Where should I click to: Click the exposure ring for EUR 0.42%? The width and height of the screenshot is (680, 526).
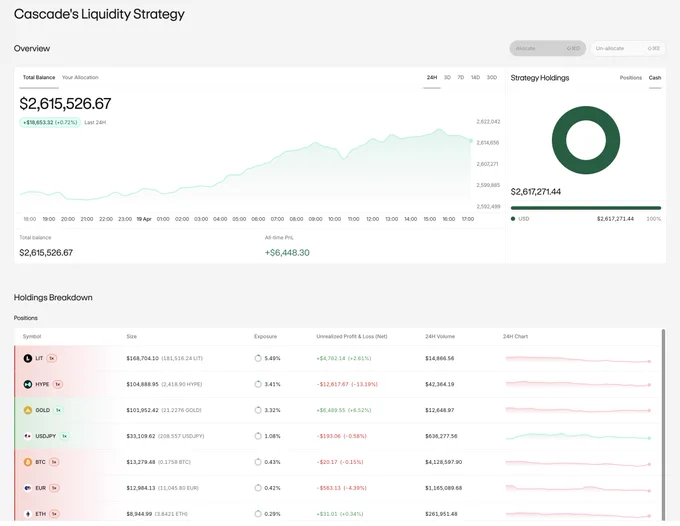coord(258,488)
